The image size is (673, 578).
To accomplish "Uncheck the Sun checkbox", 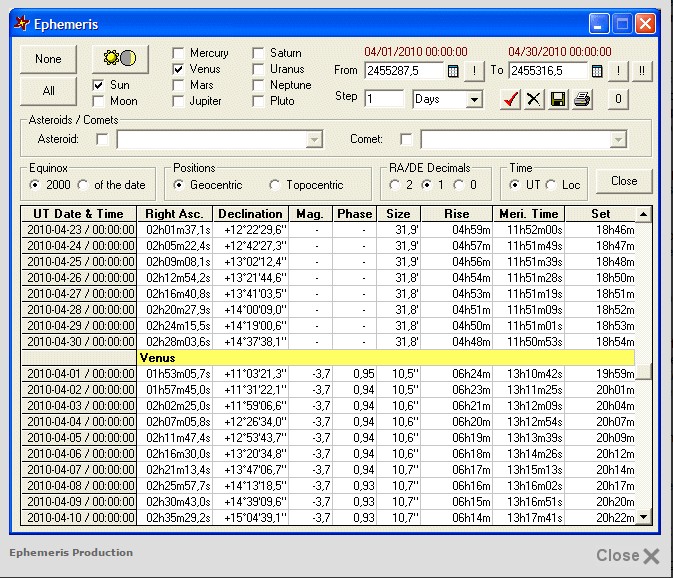I will (98, 85).
